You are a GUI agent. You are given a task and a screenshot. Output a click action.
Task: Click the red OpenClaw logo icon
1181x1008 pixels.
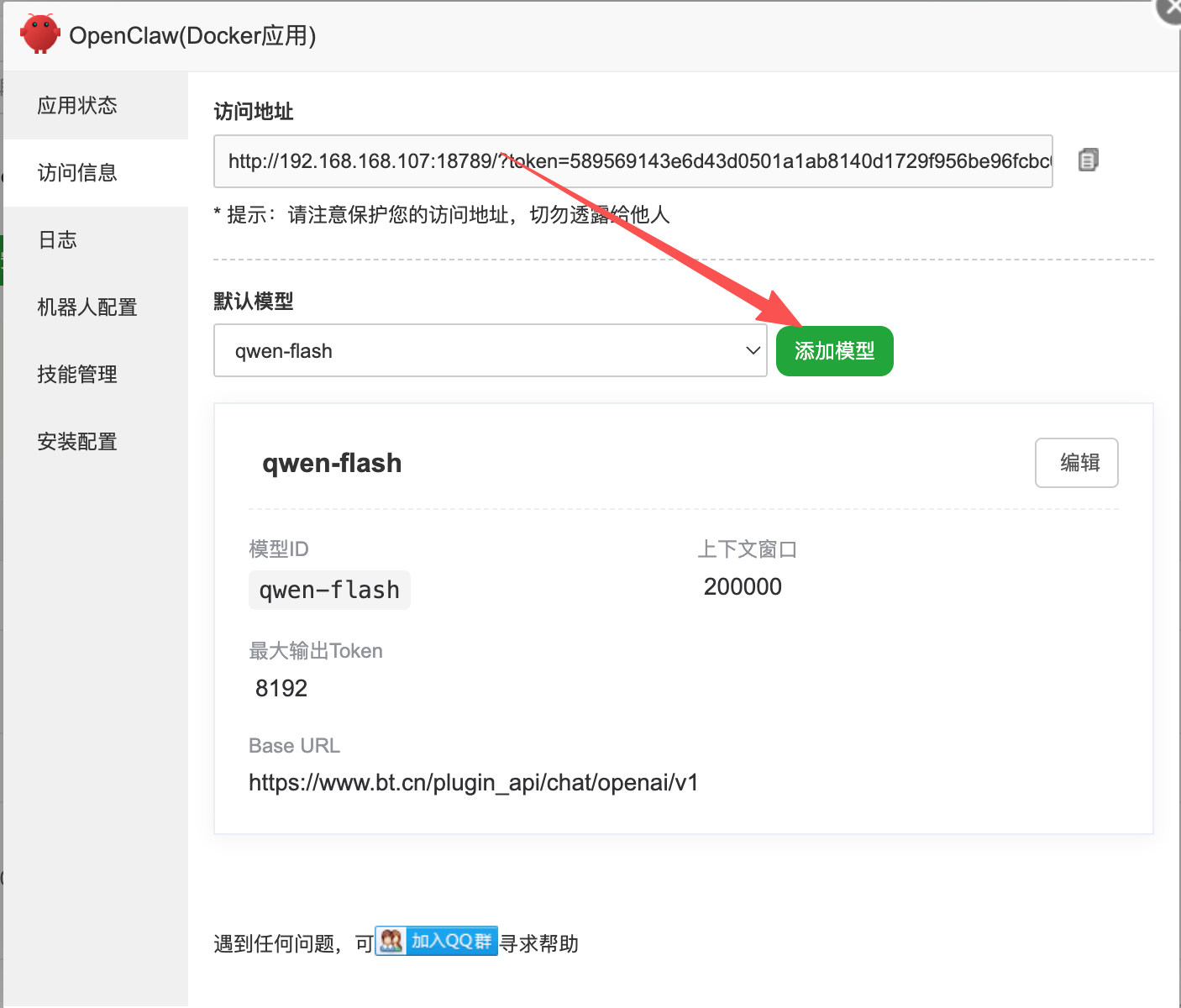pyautogui.click(x=40, y=34)
